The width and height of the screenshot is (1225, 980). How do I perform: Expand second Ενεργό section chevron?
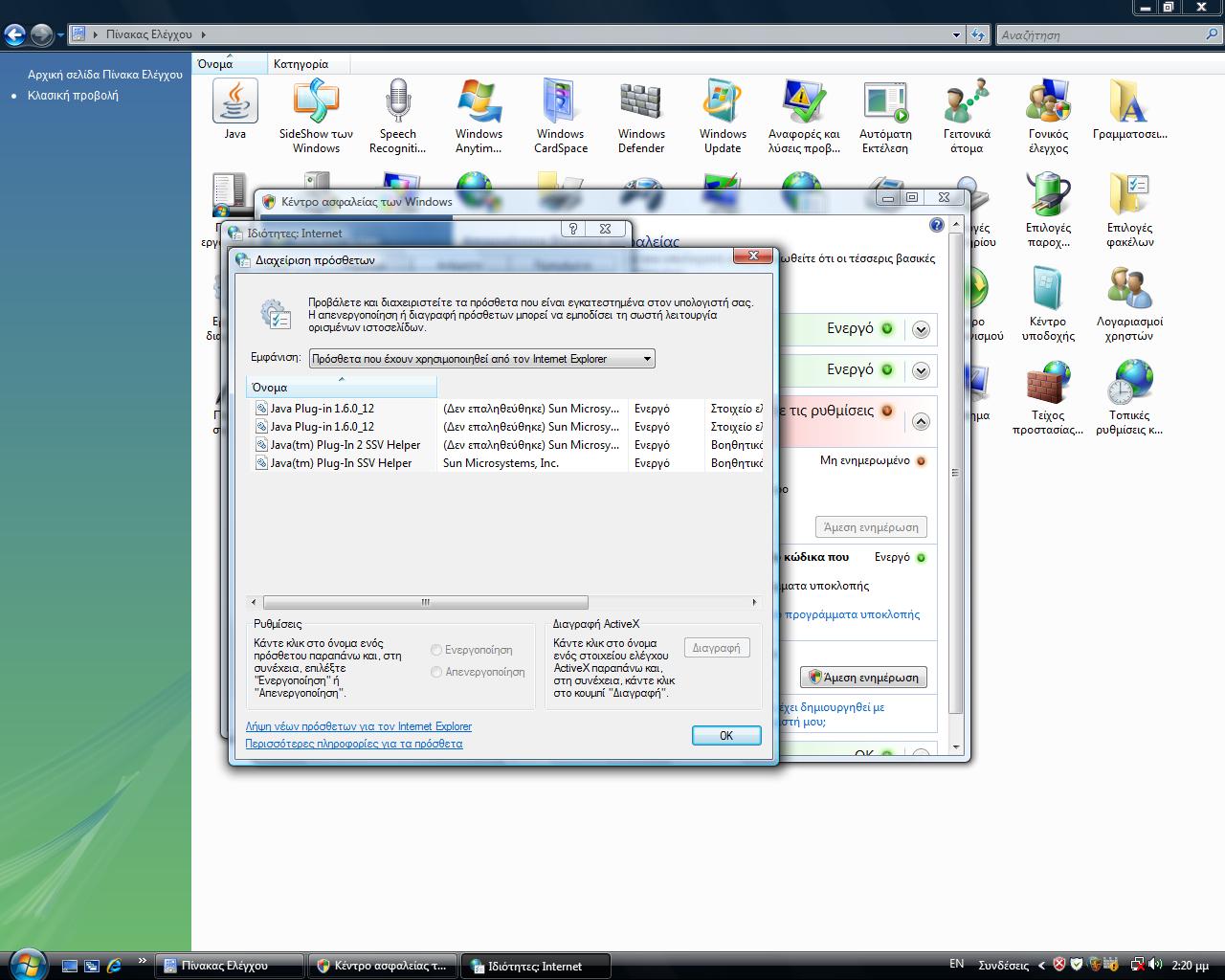(921, 370)
